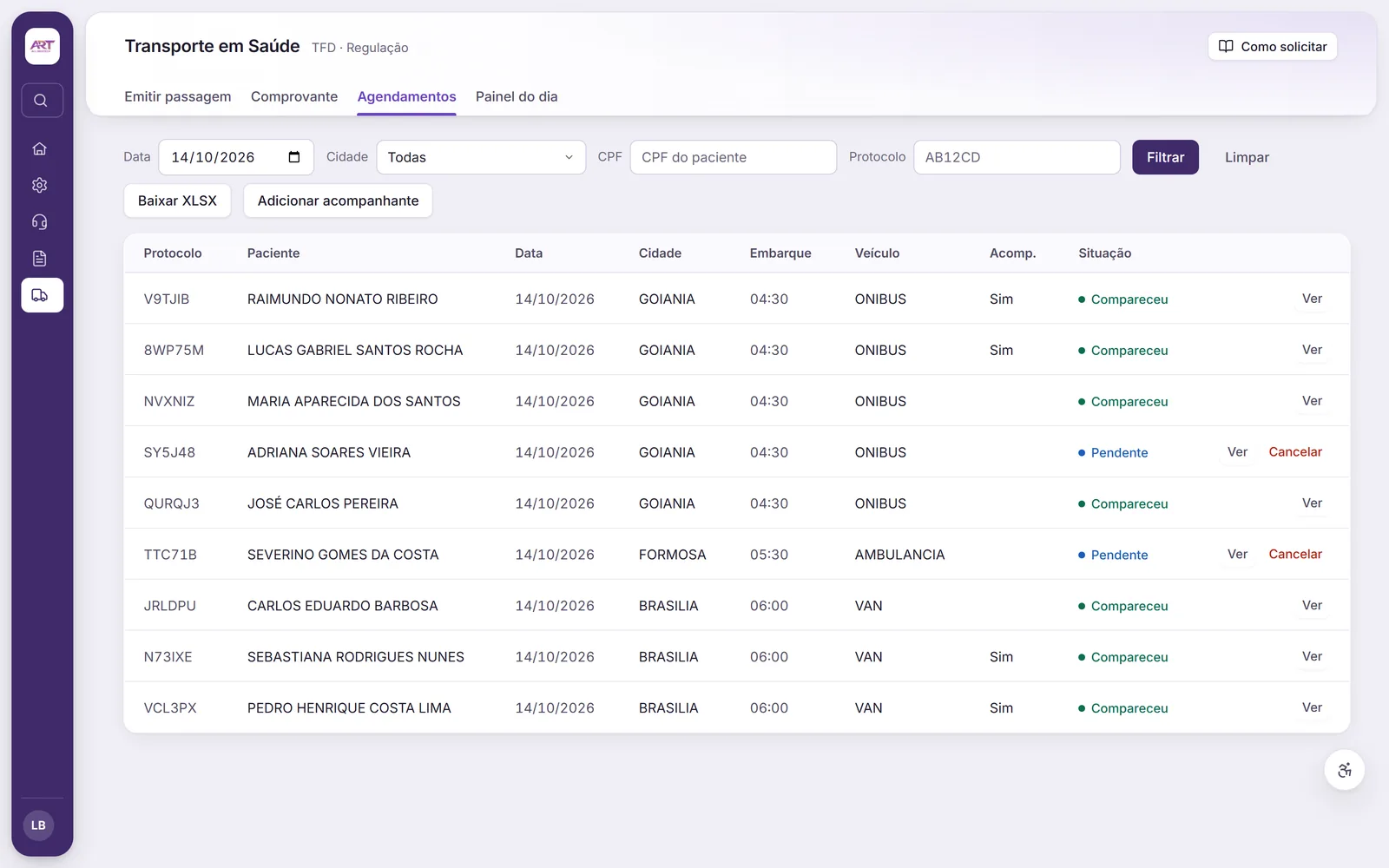The image size is (1389, 868).
Task: Click the FORMOSA city cell
Action: tap(673, 555)
